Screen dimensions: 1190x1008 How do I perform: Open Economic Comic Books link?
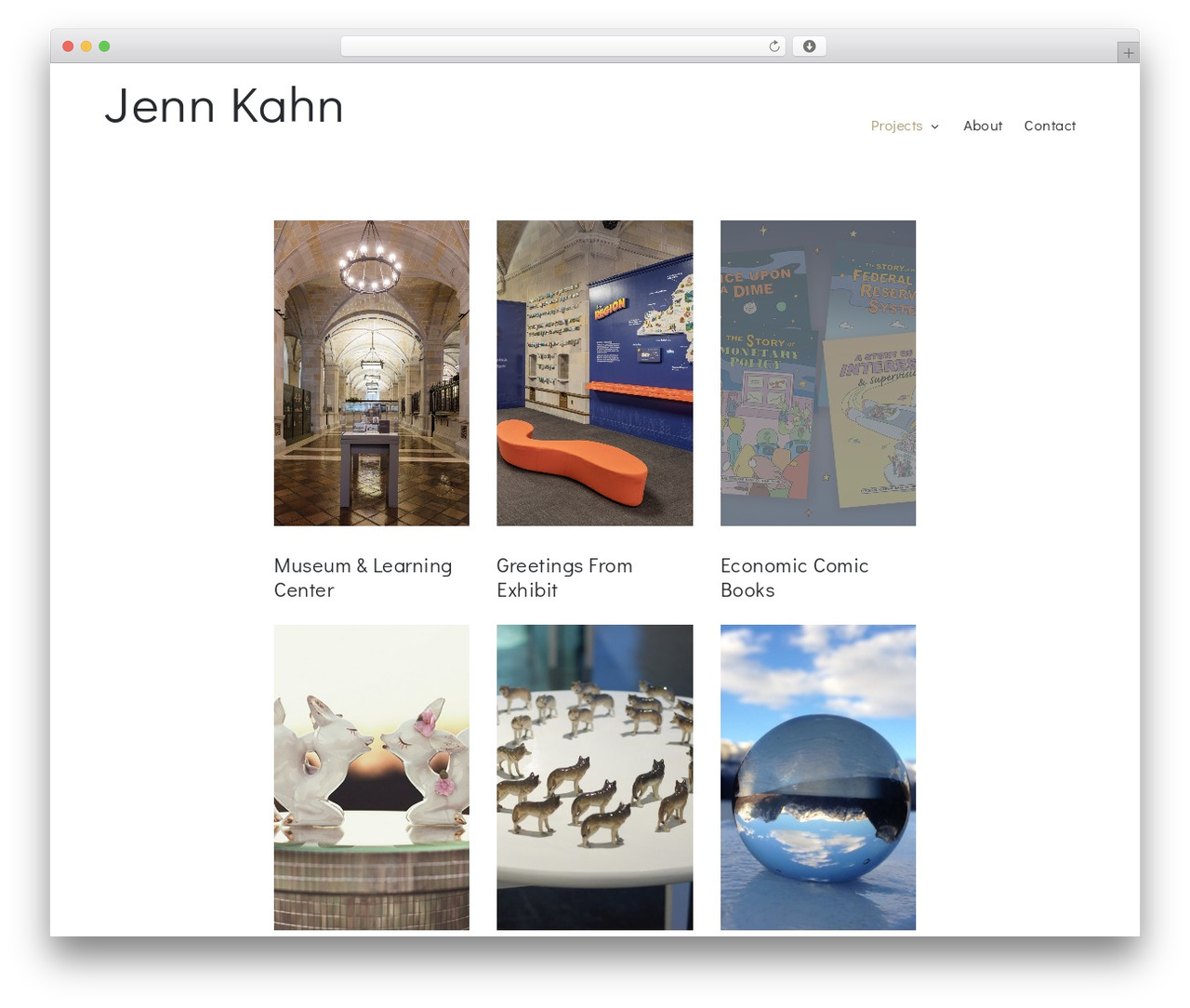[x=794, y=577]
